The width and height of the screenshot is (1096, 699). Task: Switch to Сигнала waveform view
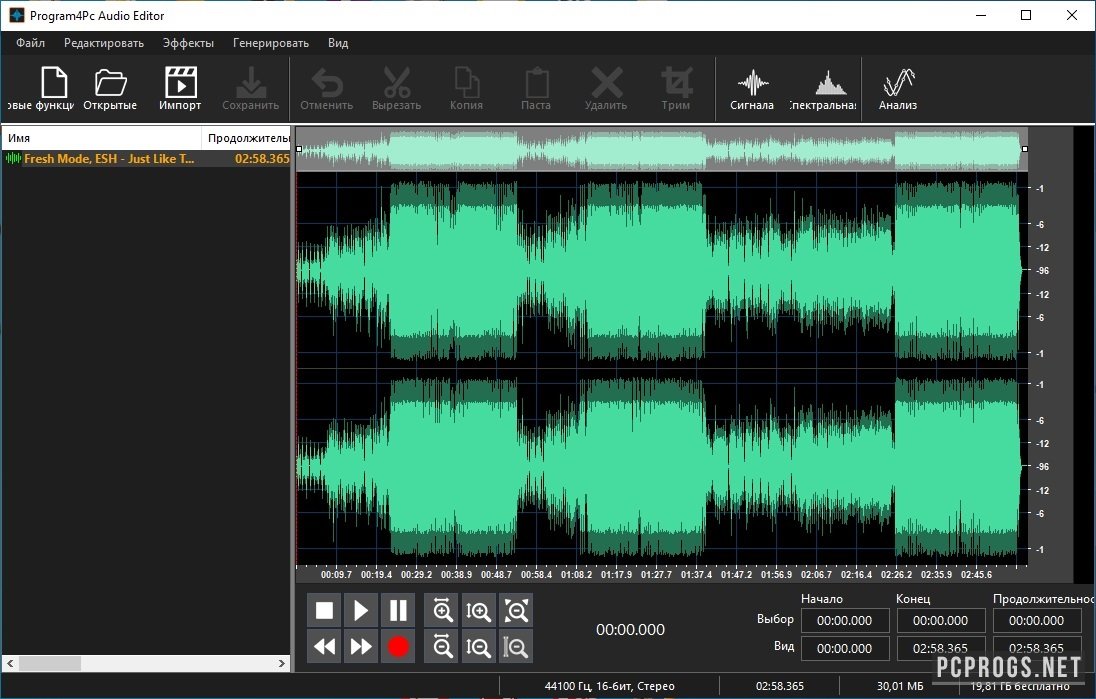point(752,88)
